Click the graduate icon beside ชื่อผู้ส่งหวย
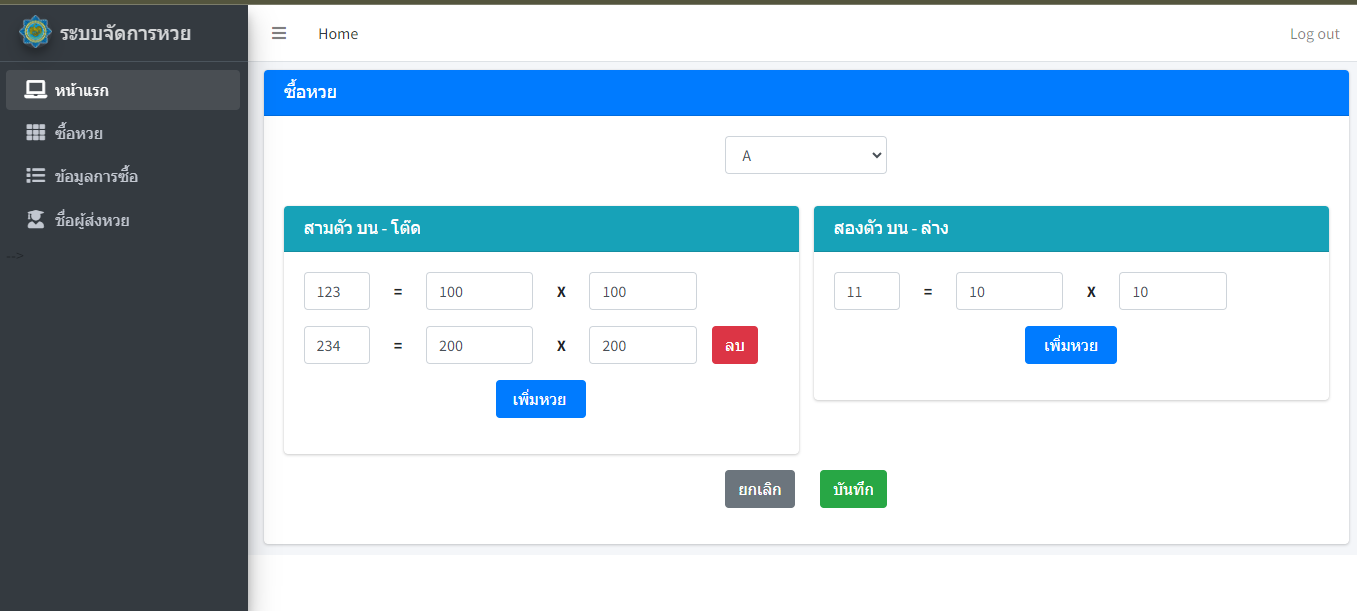The width and height of the screenshot is (1357, 611). click(36, 220)
